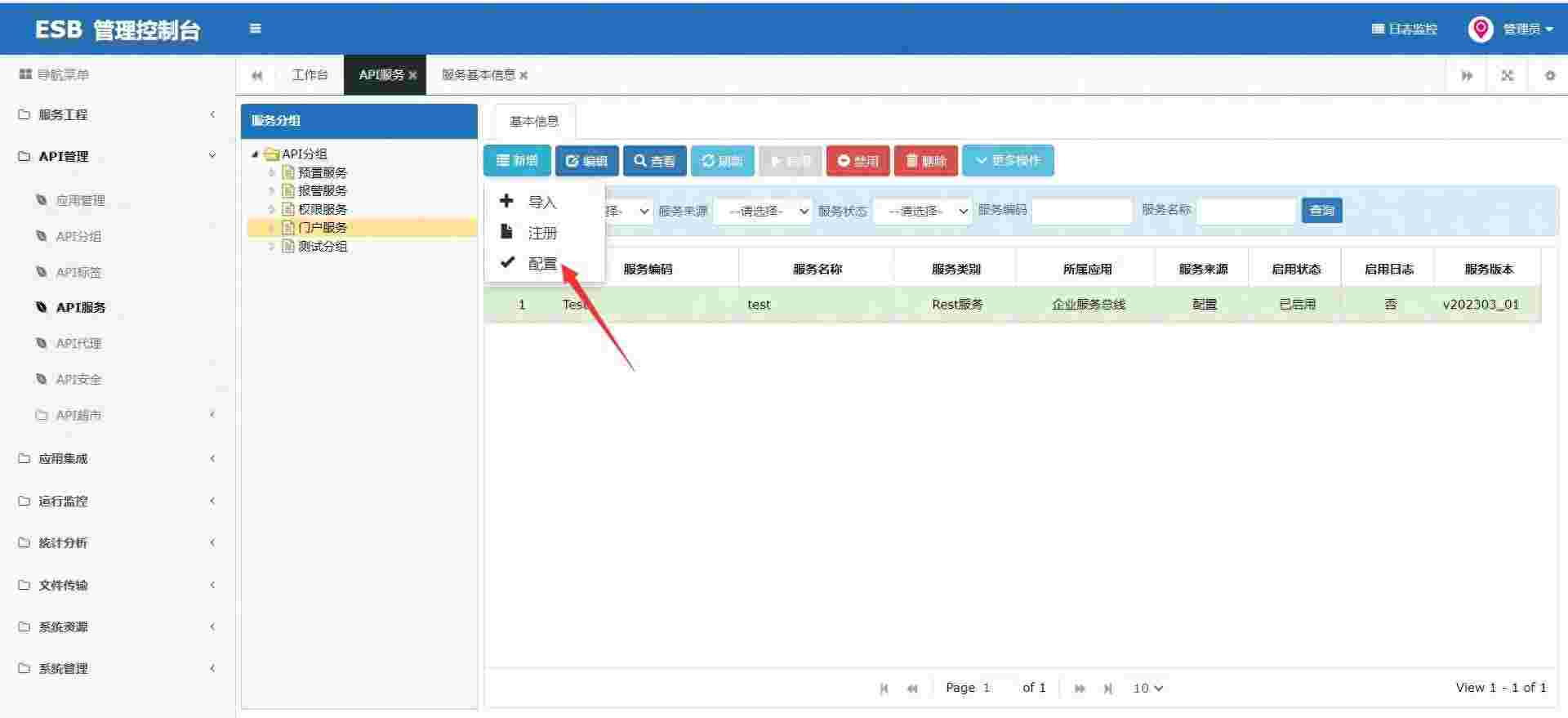Click the page number input
The height and width of the screenshot is (718, 1568).
coord(996,688)
